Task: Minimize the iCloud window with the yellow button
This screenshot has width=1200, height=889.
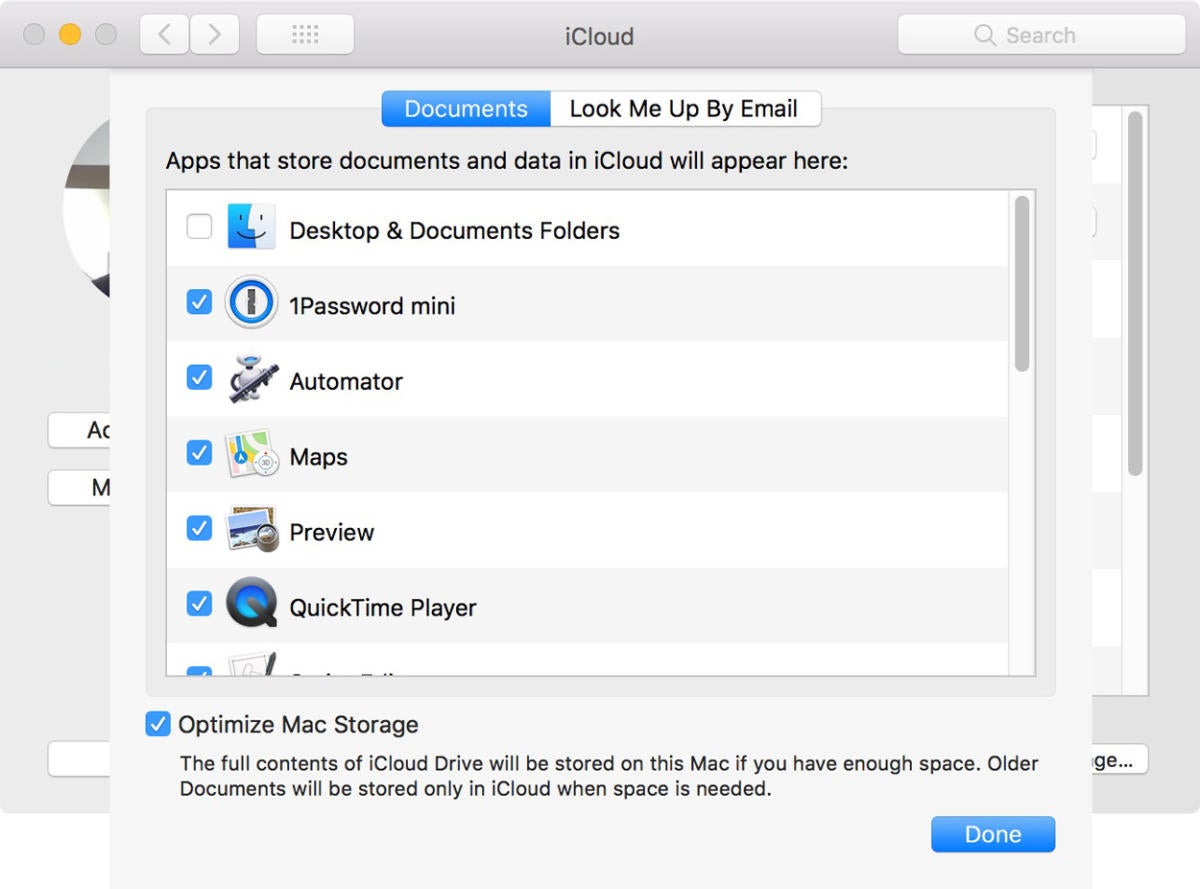Action: pos(70,35)
